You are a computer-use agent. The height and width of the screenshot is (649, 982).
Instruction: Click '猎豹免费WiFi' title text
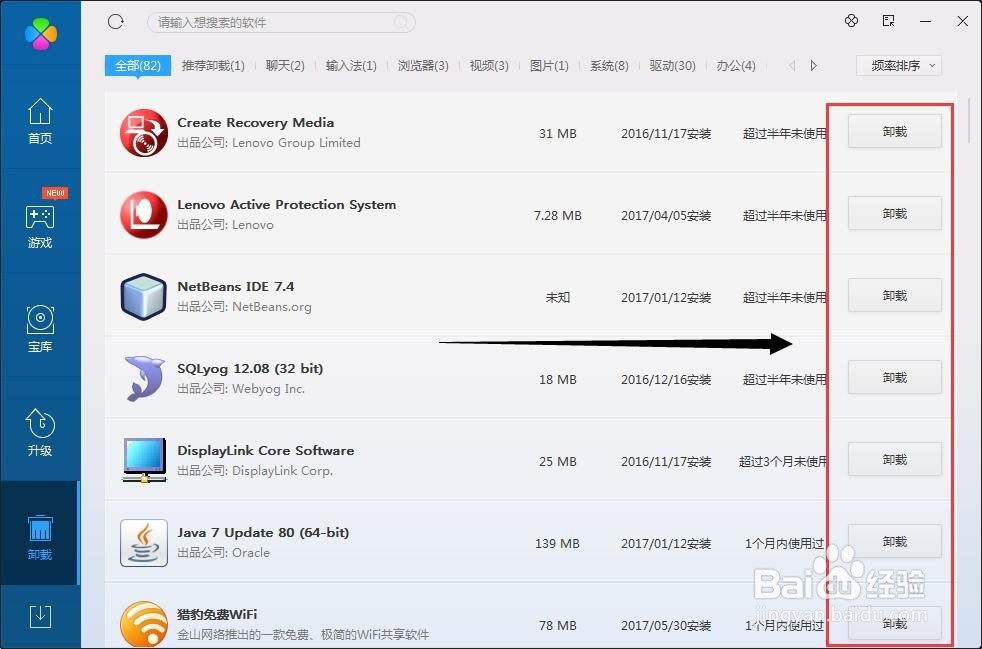217,615
